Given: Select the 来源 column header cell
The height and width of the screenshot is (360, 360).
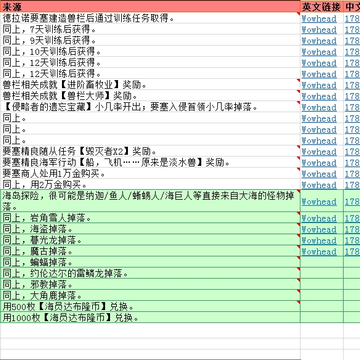Looking at the screenshot, I should click(x=150, y=6).
